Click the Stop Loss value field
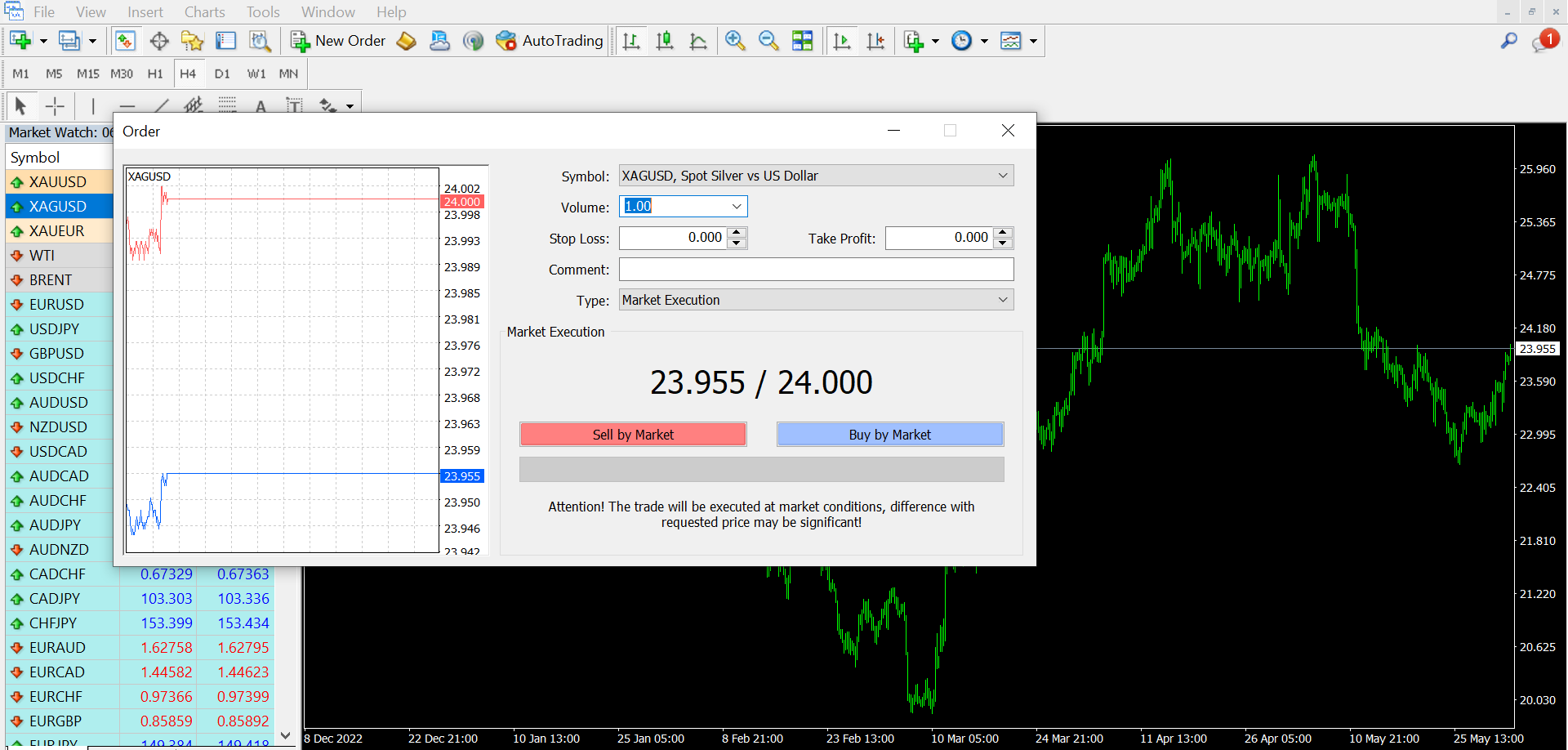 674,238
